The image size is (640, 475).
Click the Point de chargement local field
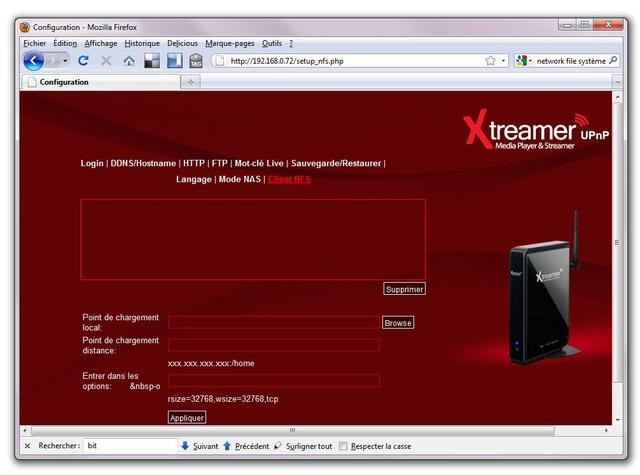point(273,322)
